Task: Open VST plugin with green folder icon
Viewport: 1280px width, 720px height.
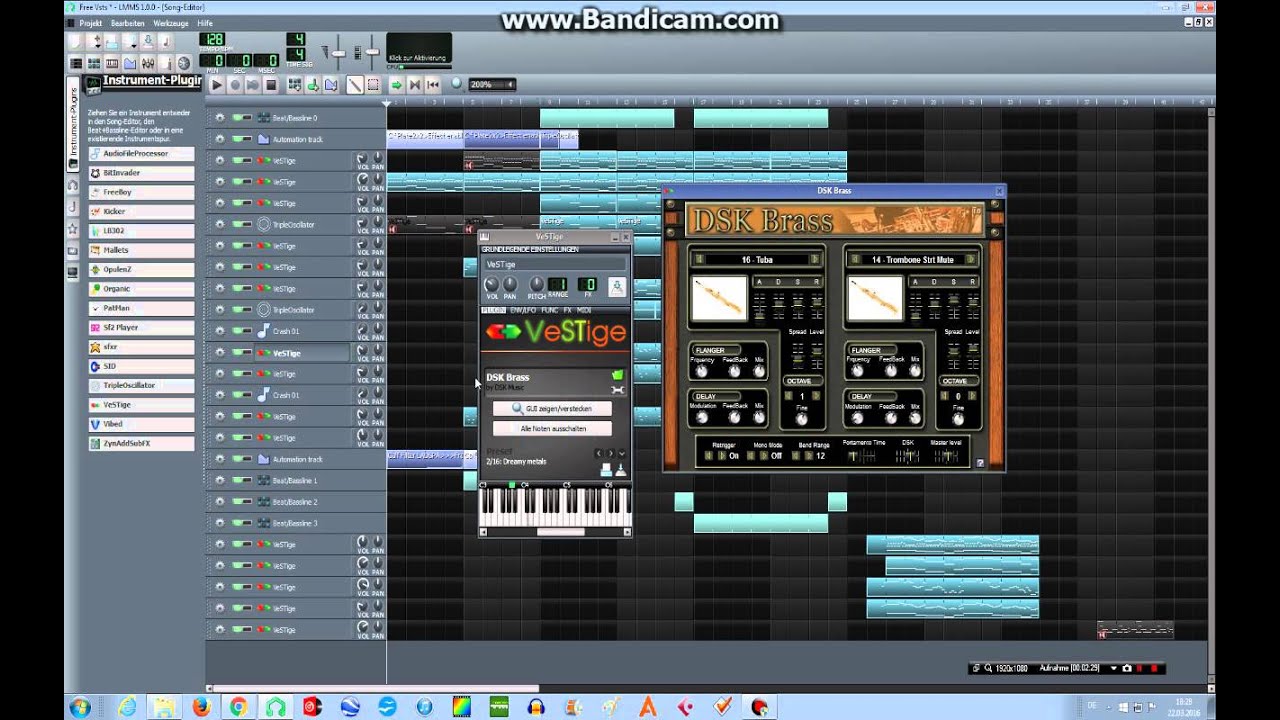Action: tap(618, 375)
